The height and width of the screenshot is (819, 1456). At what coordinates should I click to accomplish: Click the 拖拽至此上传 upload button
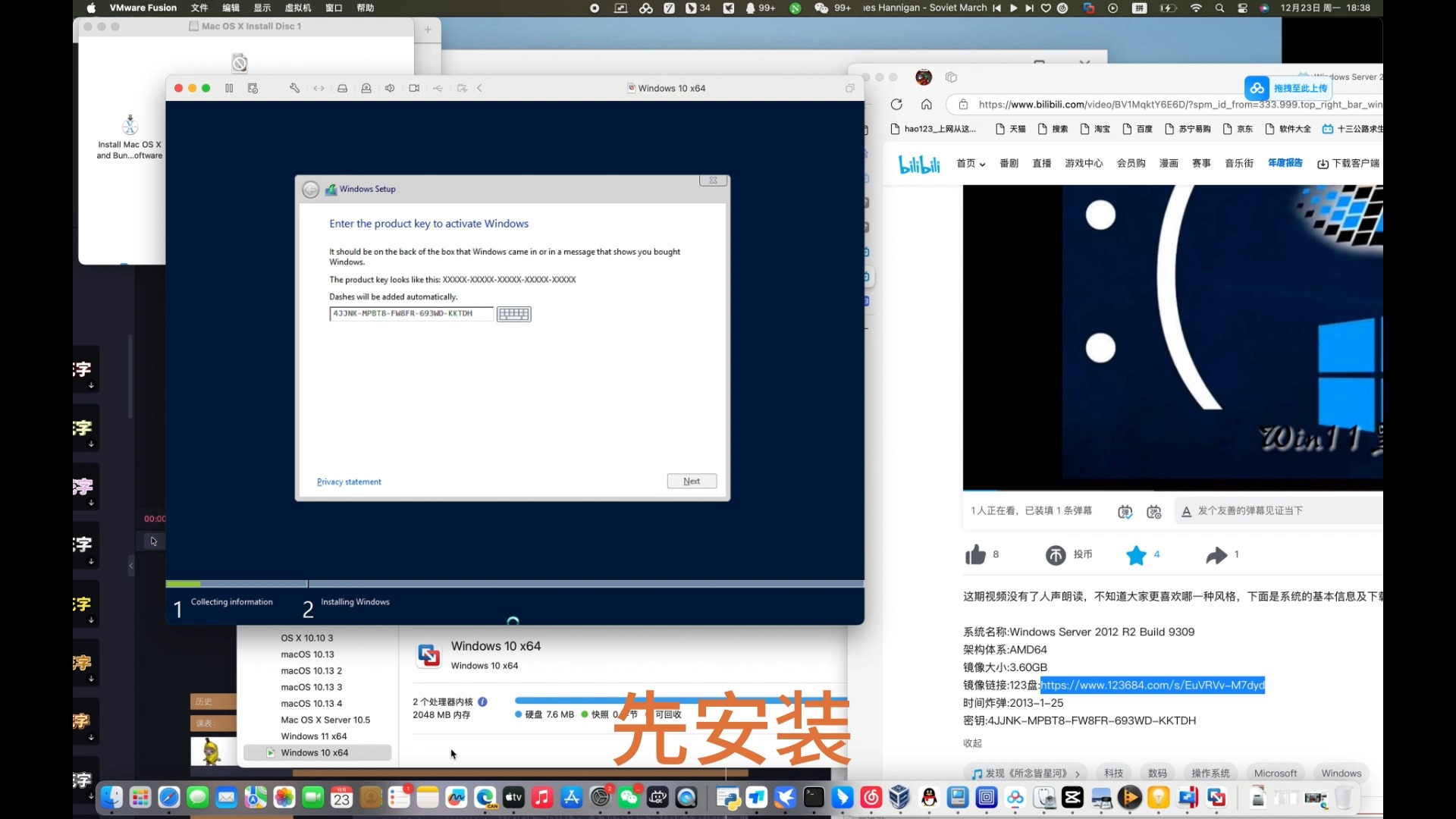pyautogui.click(x=1289, y=88)
